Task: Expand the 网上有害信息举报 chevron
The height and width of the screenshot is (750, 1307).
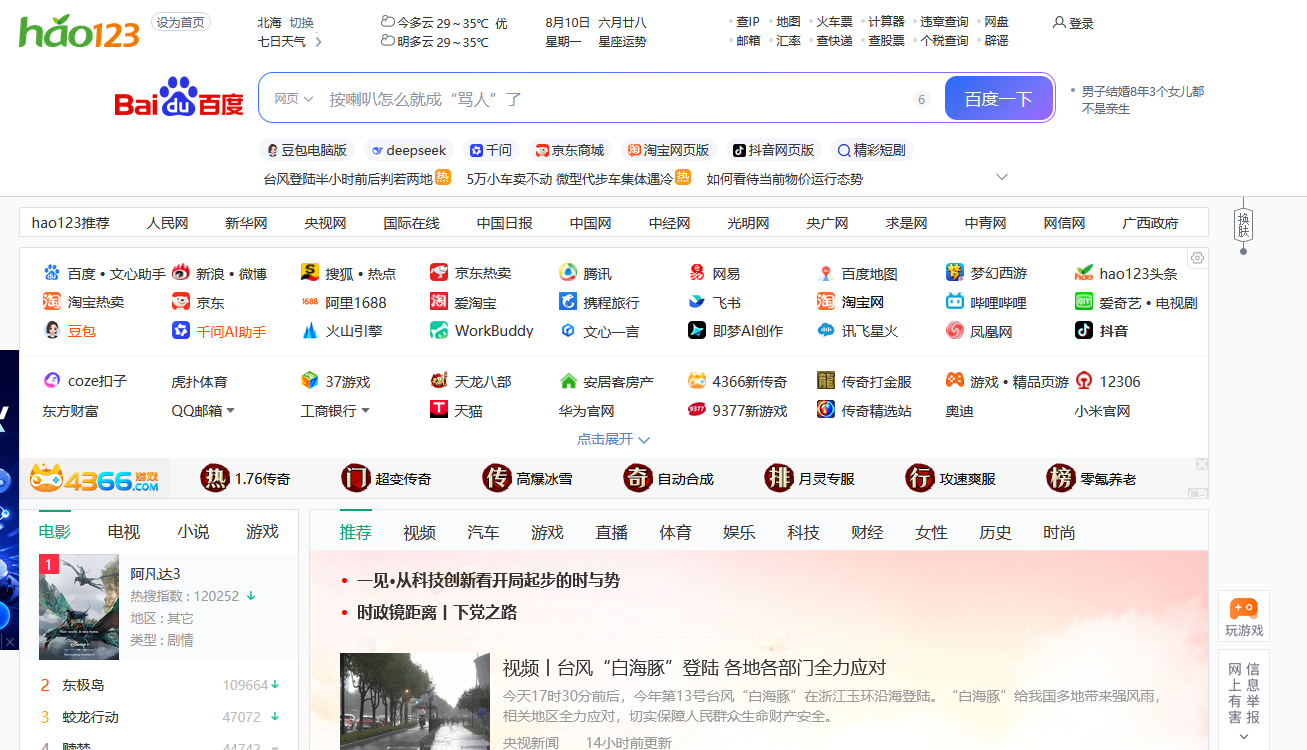Action: [1244, 736]
